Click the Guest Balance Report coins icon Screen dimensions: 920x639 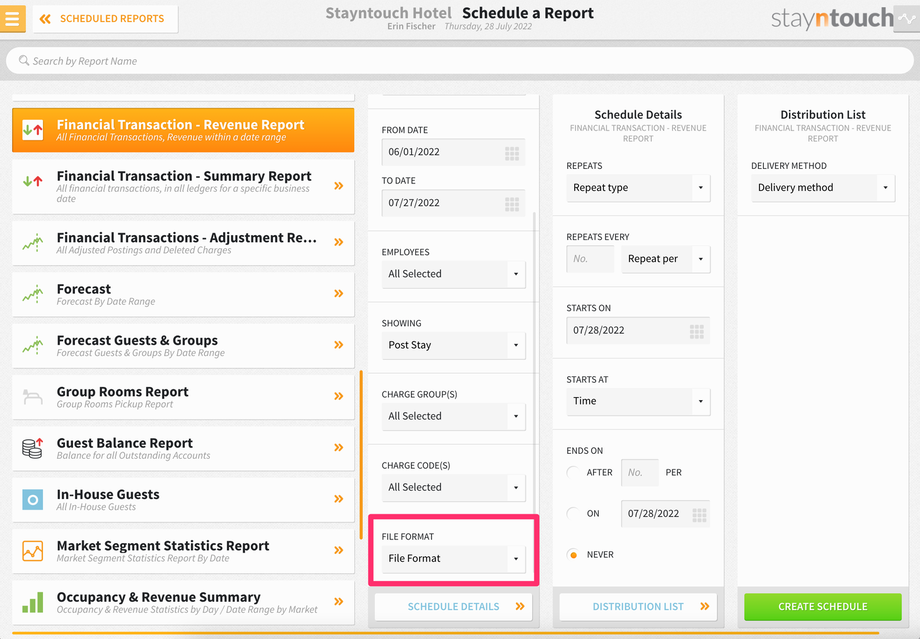[x=33, y=448]
